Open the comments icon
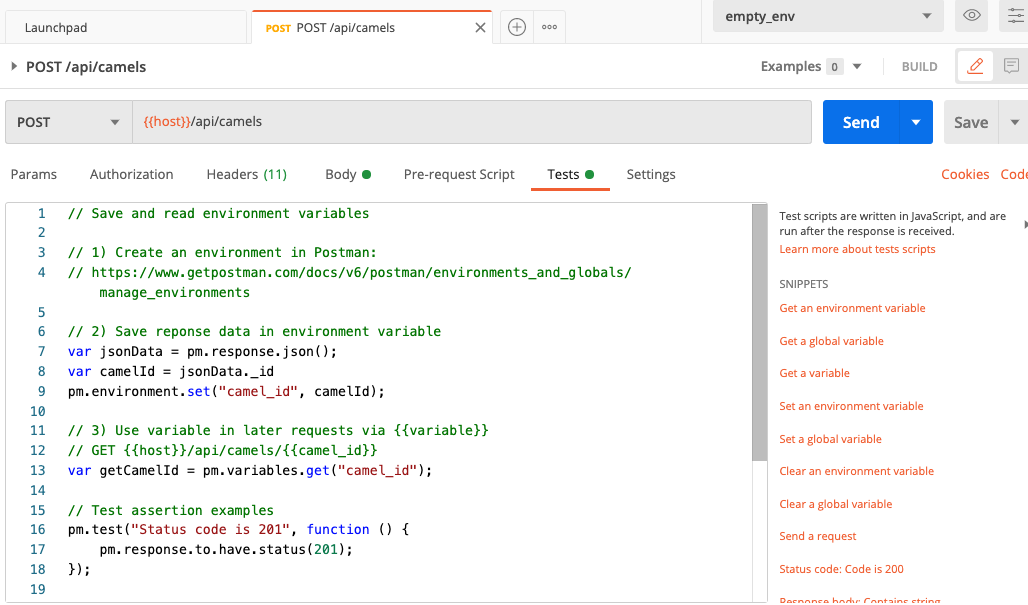The image size is (1028, 605). click(1011, 66)
